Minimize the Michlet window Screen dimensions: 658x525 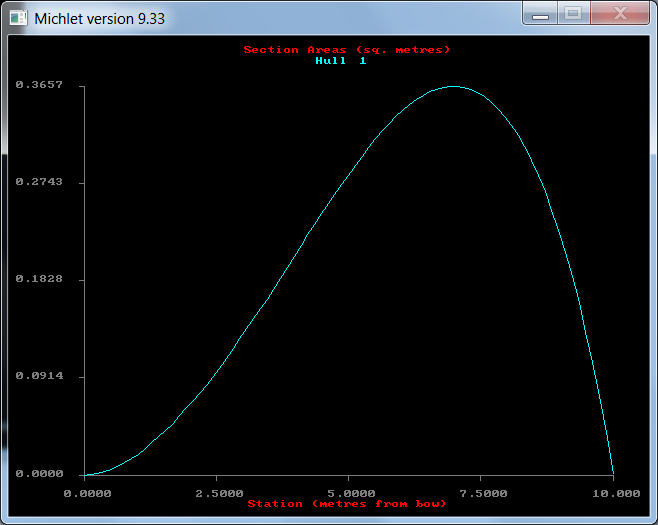pos(540,14)
